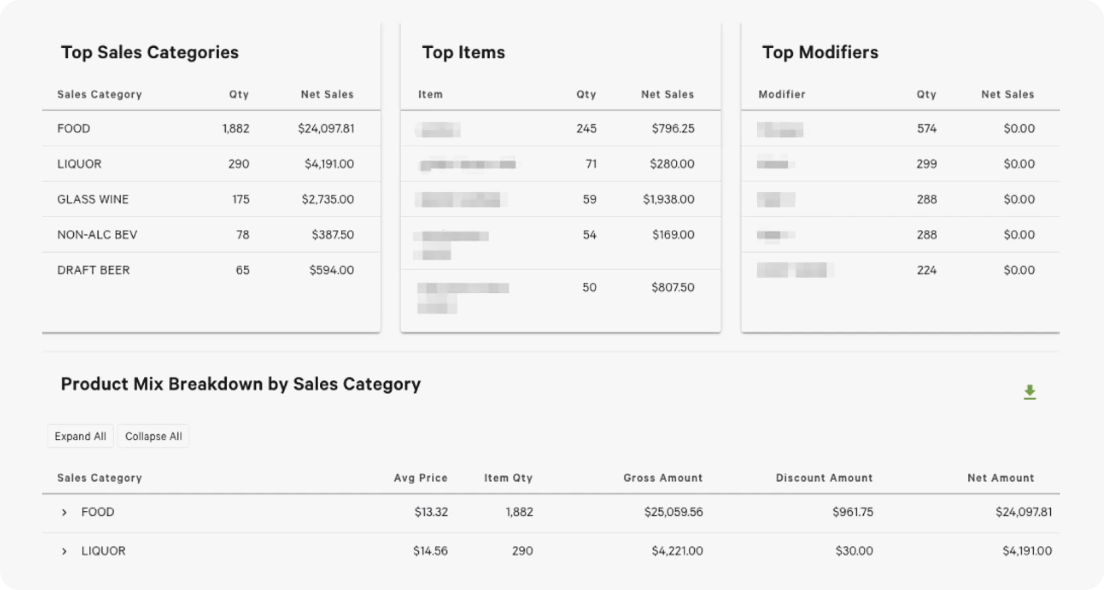Sort breakdown table by Item Qty header

point(508,478)
